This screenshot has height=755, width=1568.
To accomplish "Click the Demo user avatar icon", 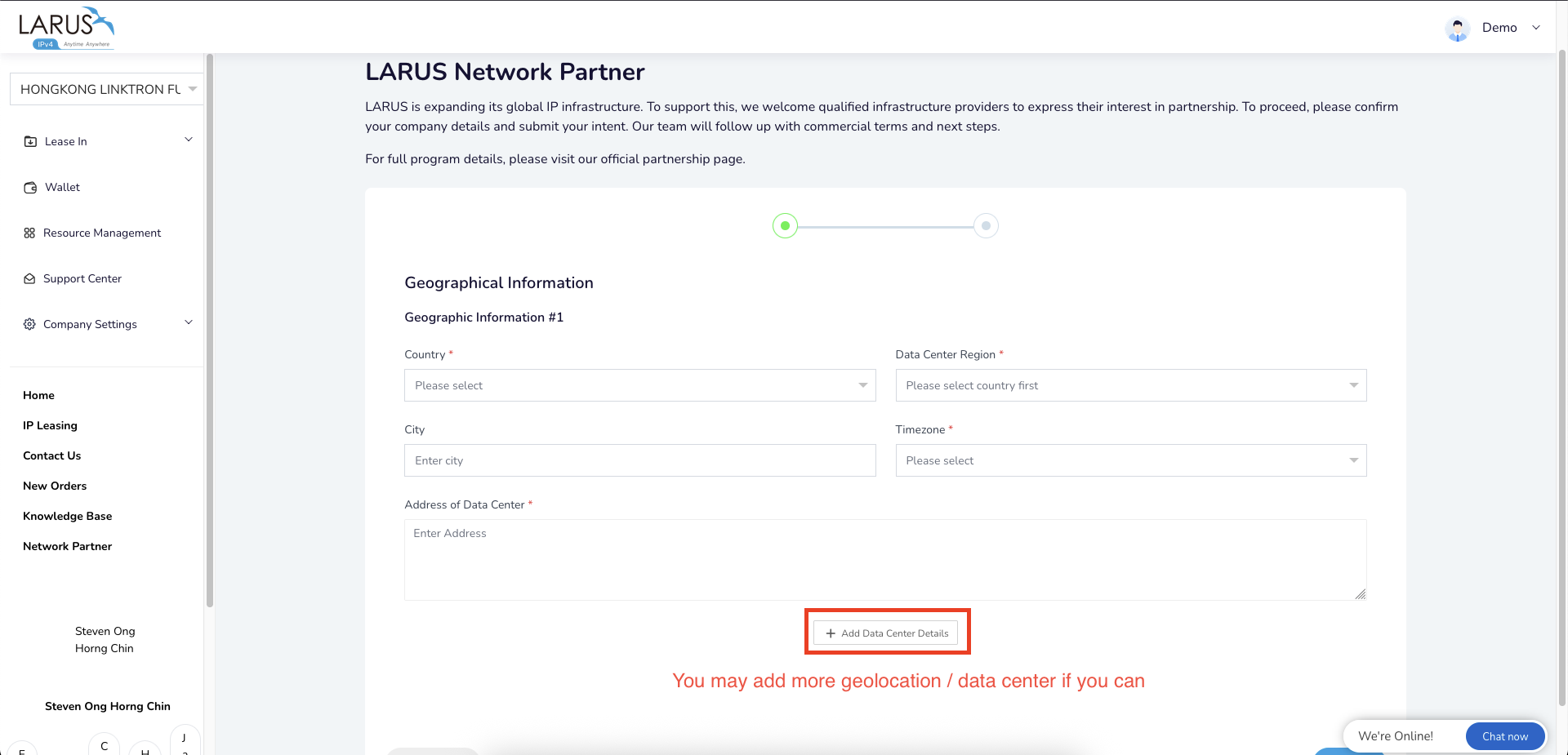I will coord(1458,29).
